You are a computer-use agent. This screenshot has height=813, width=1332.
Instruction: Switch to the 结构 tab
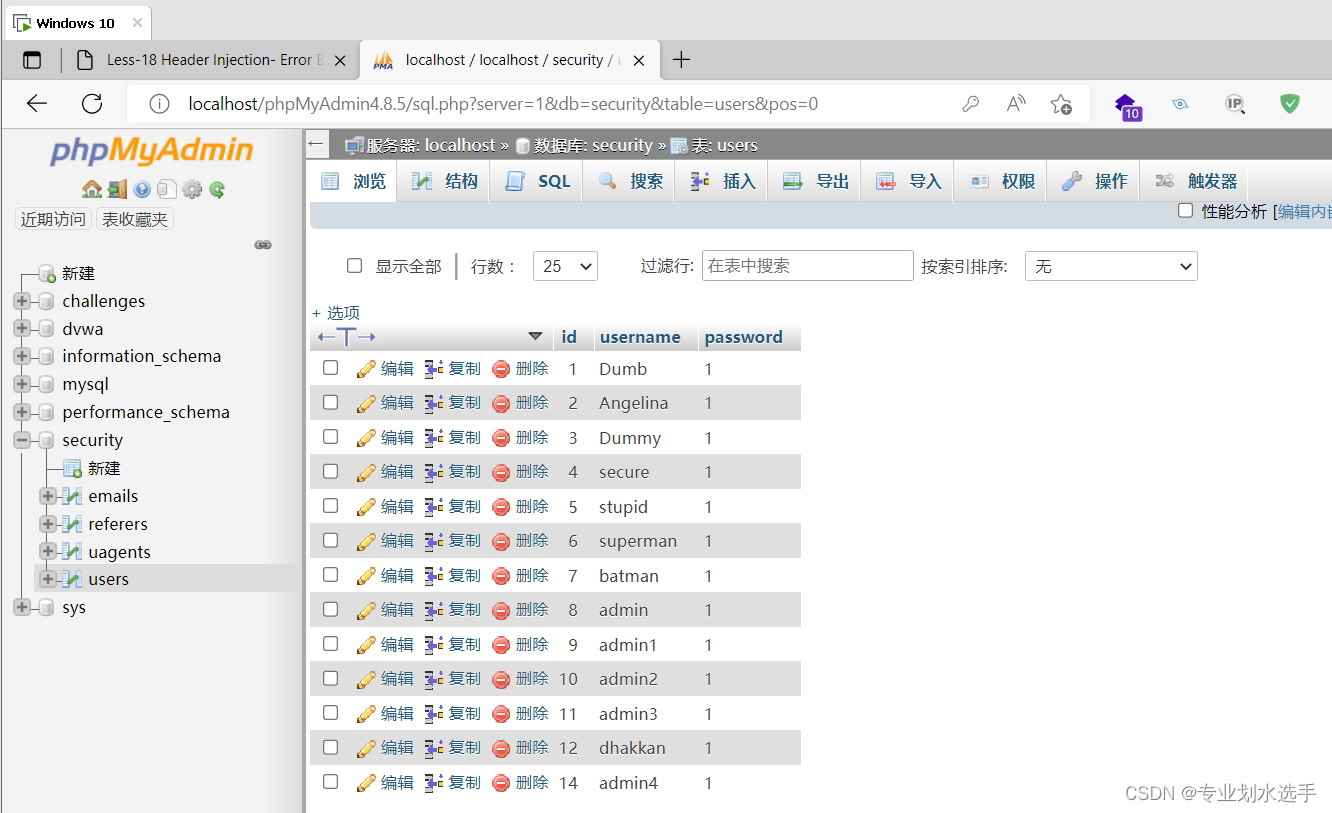tap(443, 181)
